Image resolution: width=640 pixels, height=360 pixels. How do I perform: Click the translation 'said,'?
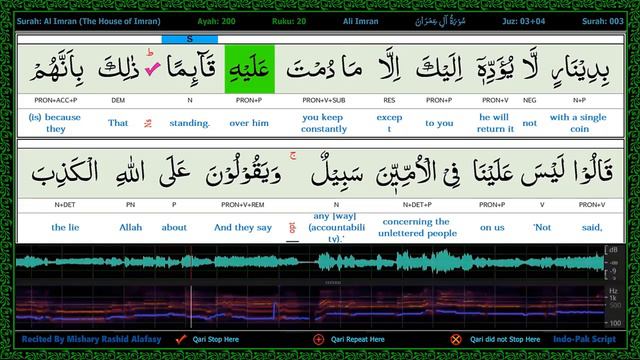tap(592, 227)
